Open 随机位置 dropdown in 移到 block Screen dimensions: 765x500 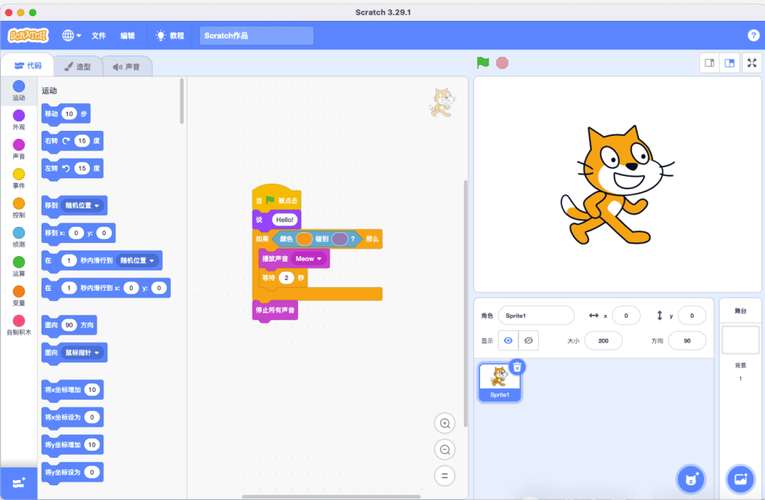[83, 205]
